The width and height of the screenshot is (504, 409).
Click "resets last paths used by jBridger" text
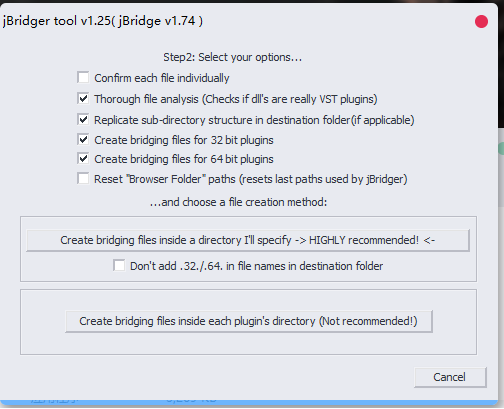click(323, 179)
